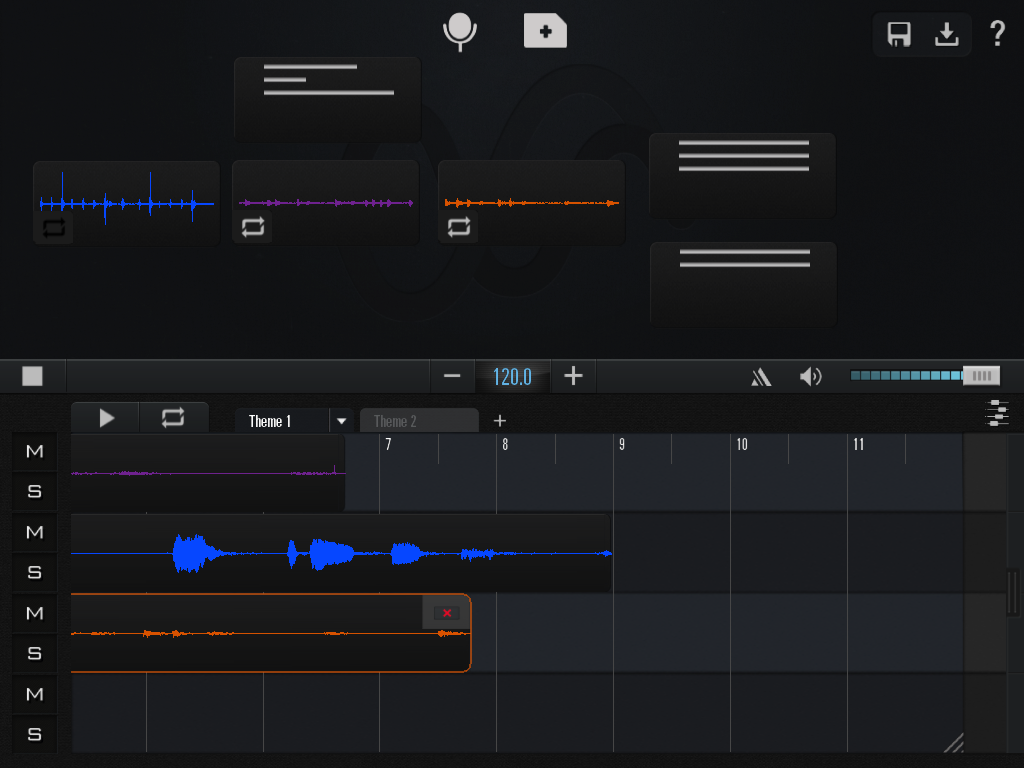Mute the purple track
This screenshot has width=1024, height=768.
tap(35, 451)
